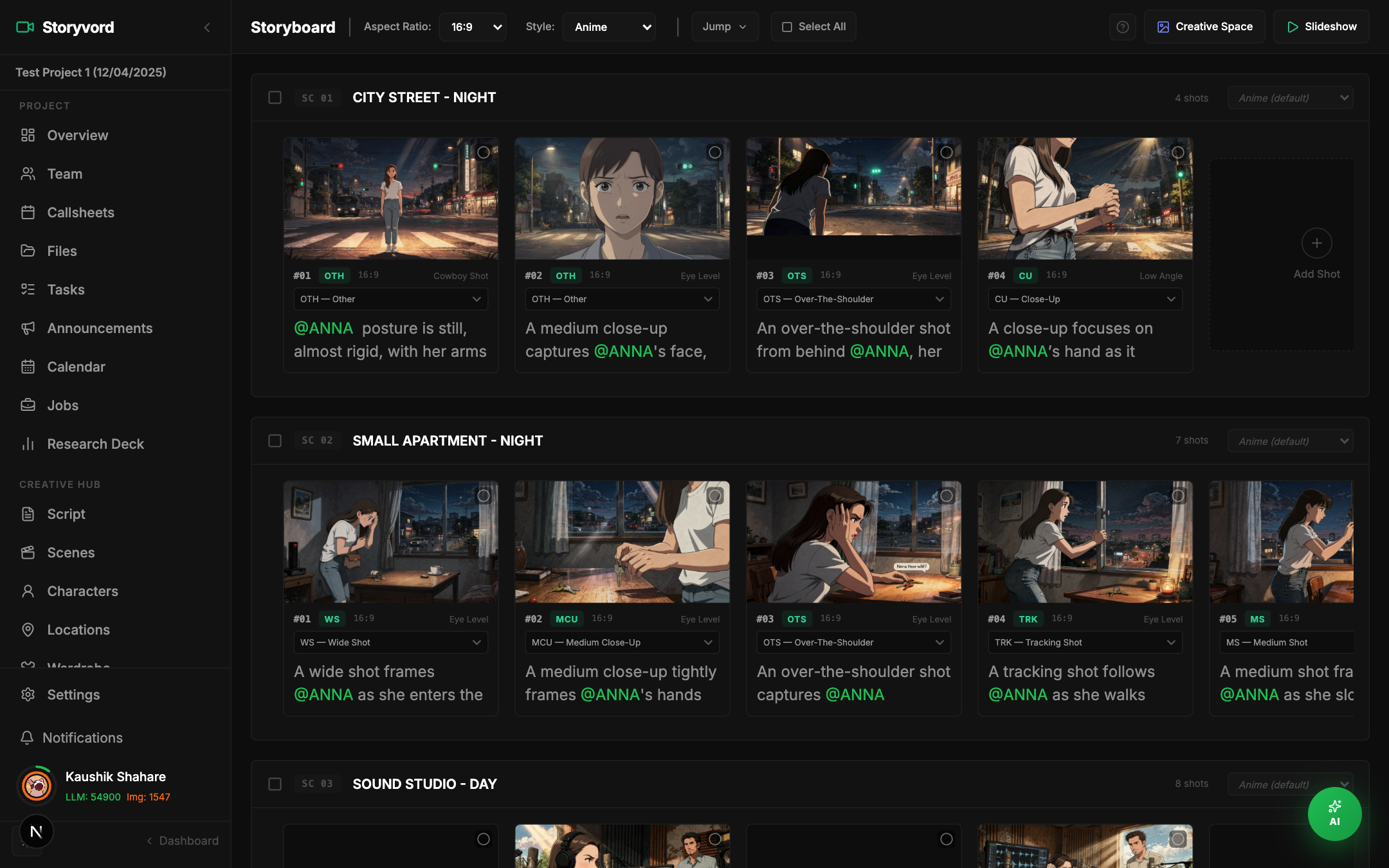Check the SC 02 Small Apartment scene checkbox
1389x868 pixels.
(x=275, y=440)
